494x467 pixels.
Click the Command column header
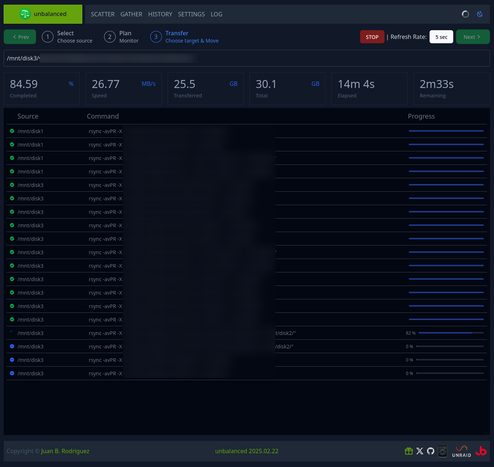pos(103,116)
